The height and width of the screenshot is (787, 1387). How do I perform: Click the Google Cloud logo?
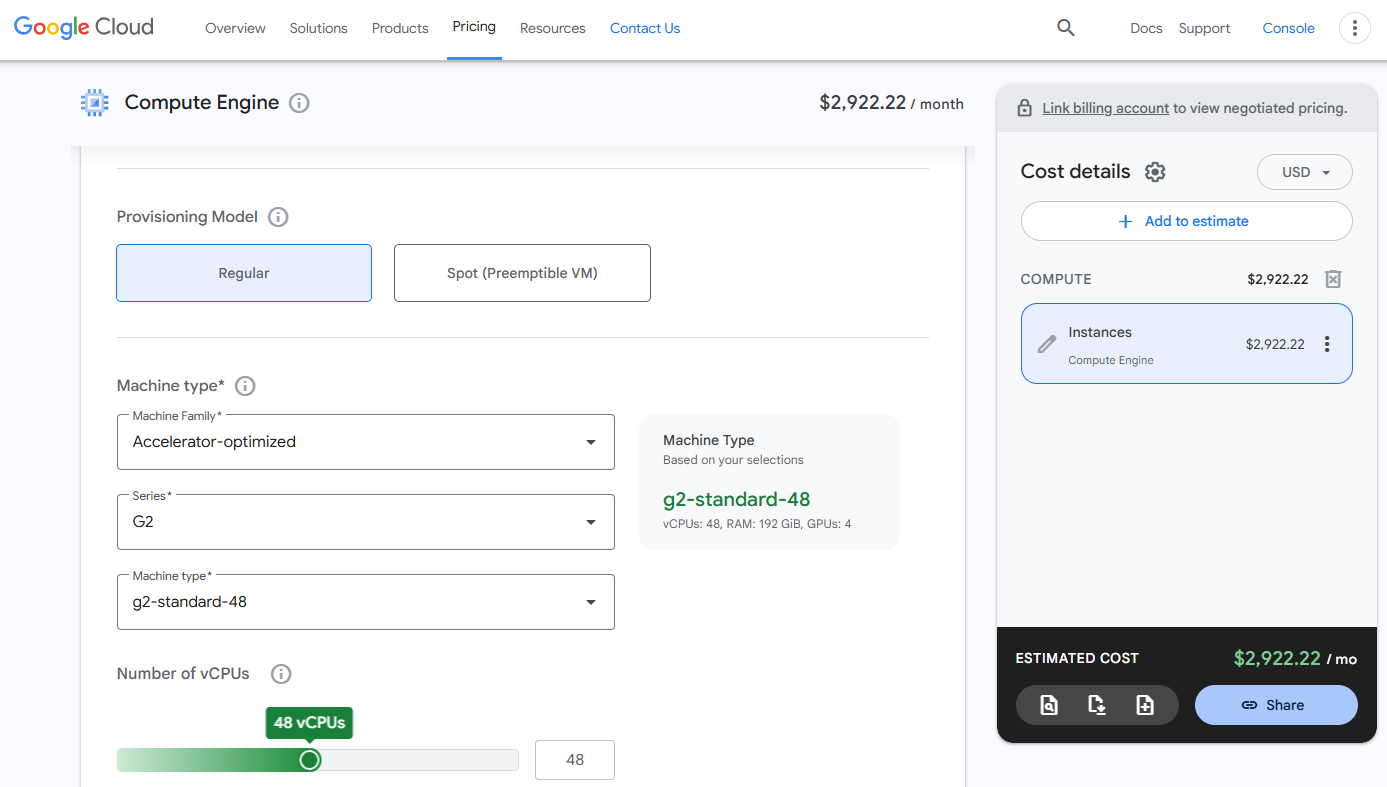tap(84, 28)
